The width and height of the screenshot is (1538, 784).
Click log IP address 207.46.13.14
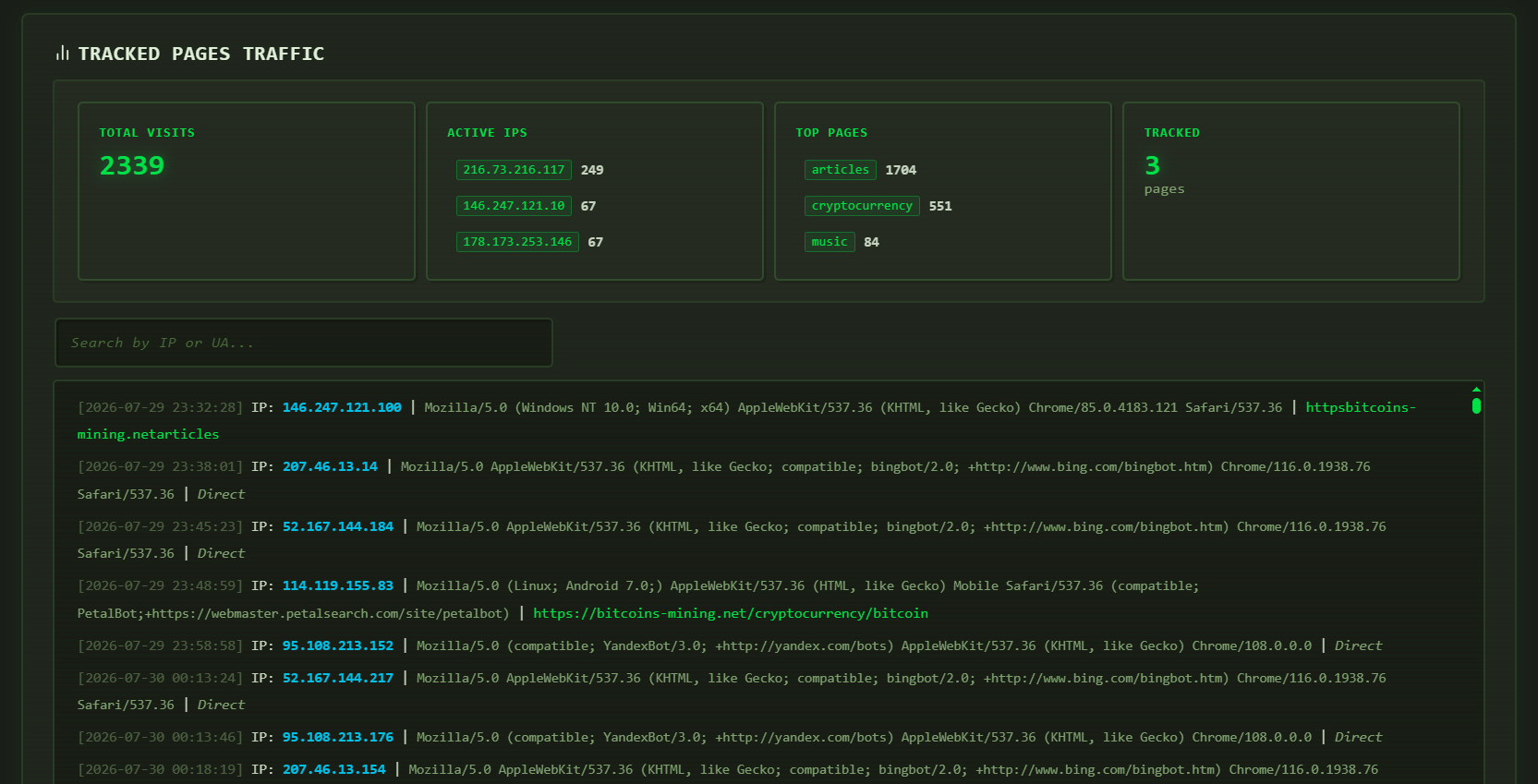[x=330, y=466]
